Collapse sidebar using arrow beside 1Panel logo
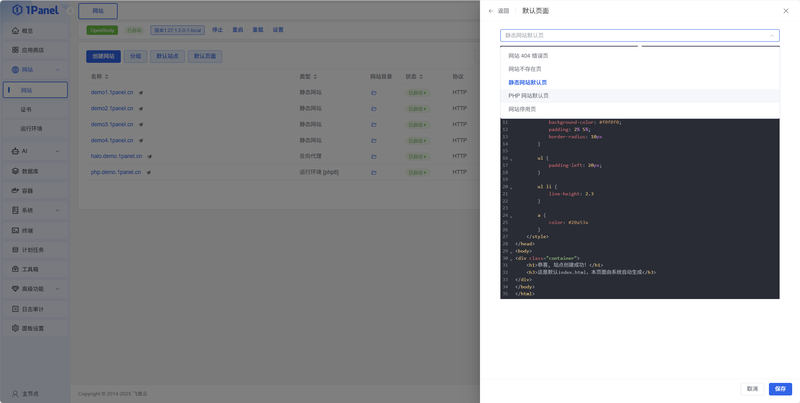Image resolution: width=800 pixels, height=403 pixels. click(x=70, y=11)
